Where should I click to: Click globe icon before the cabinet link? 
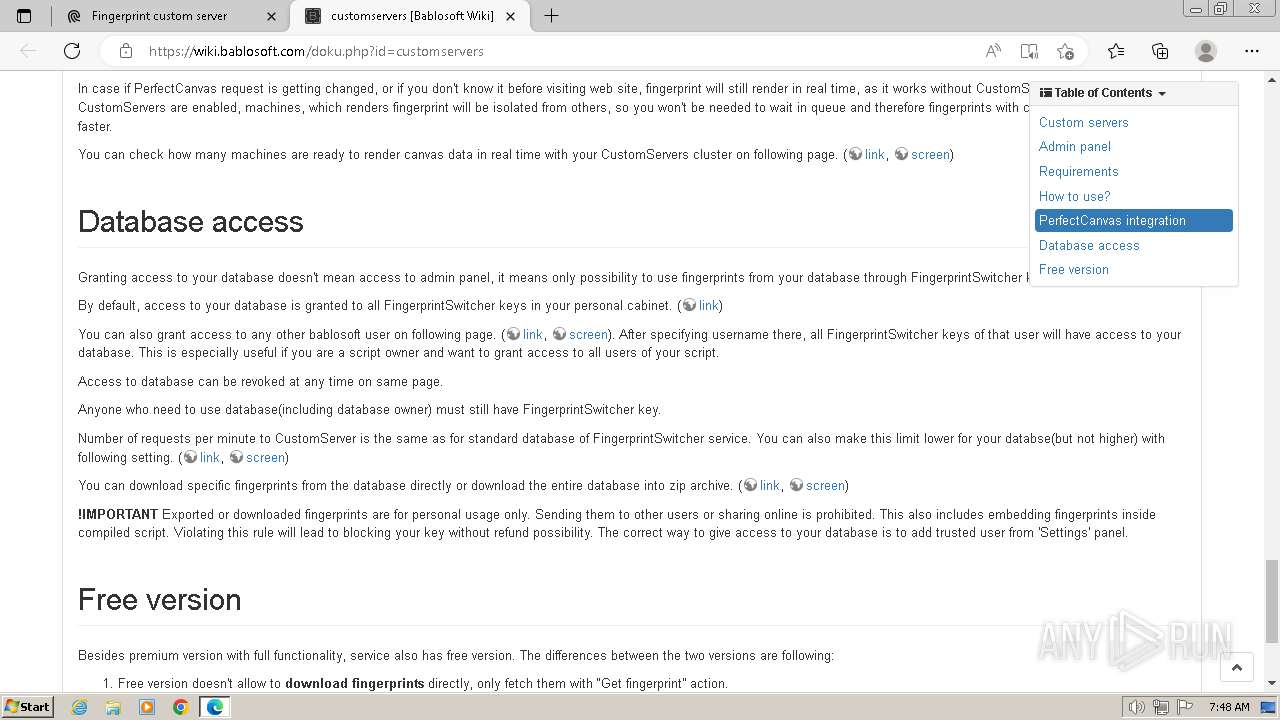click(689, 306)
